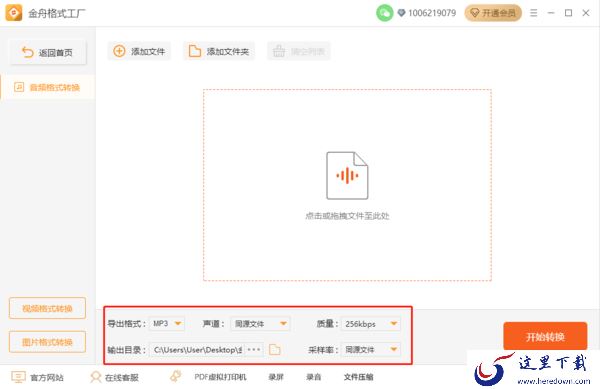Maximize the 金舟格式工厂 window
Viewport: 600px width, 389px height.
569,13
